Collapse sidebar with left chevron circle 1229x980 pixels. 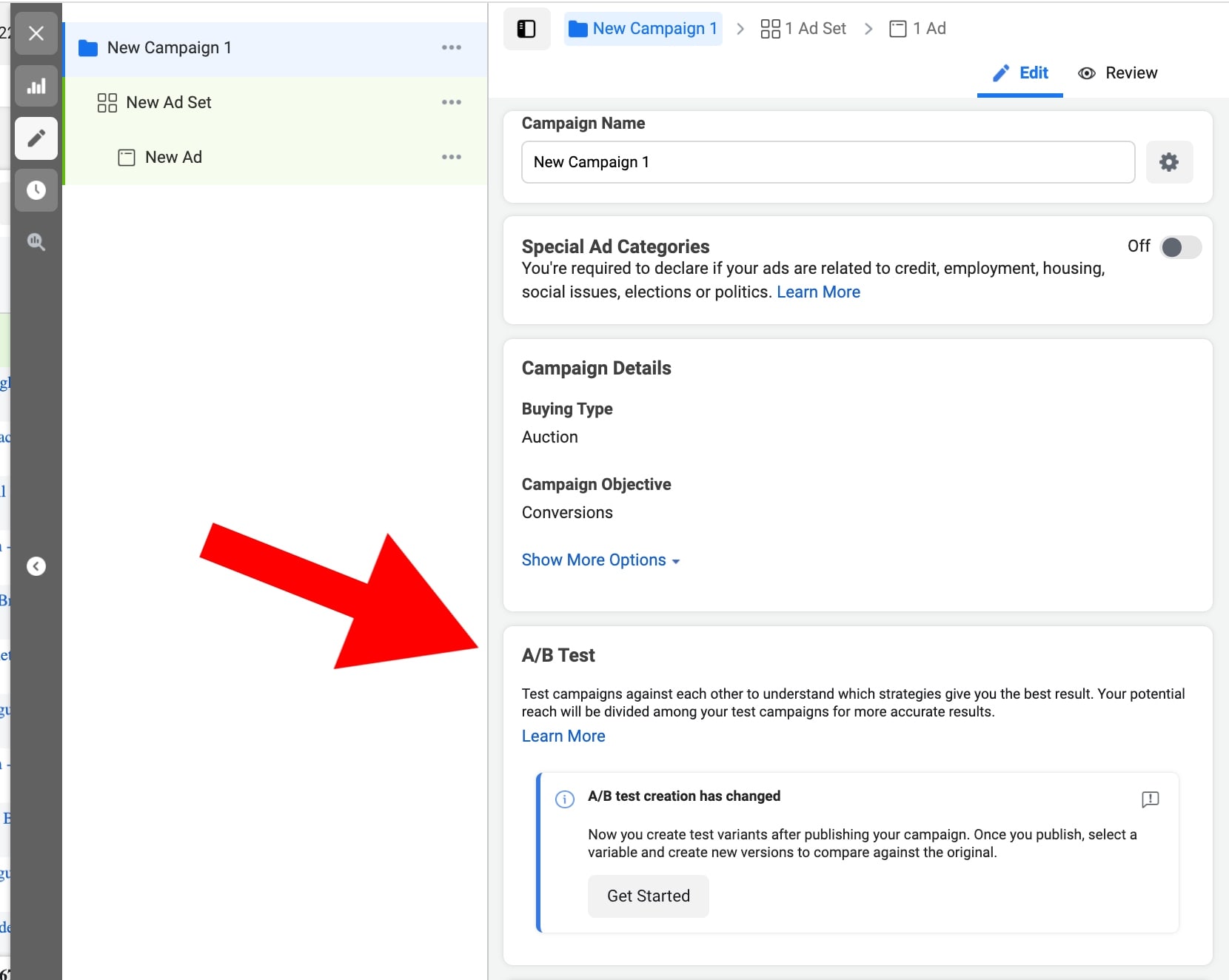tap(36, 566)
